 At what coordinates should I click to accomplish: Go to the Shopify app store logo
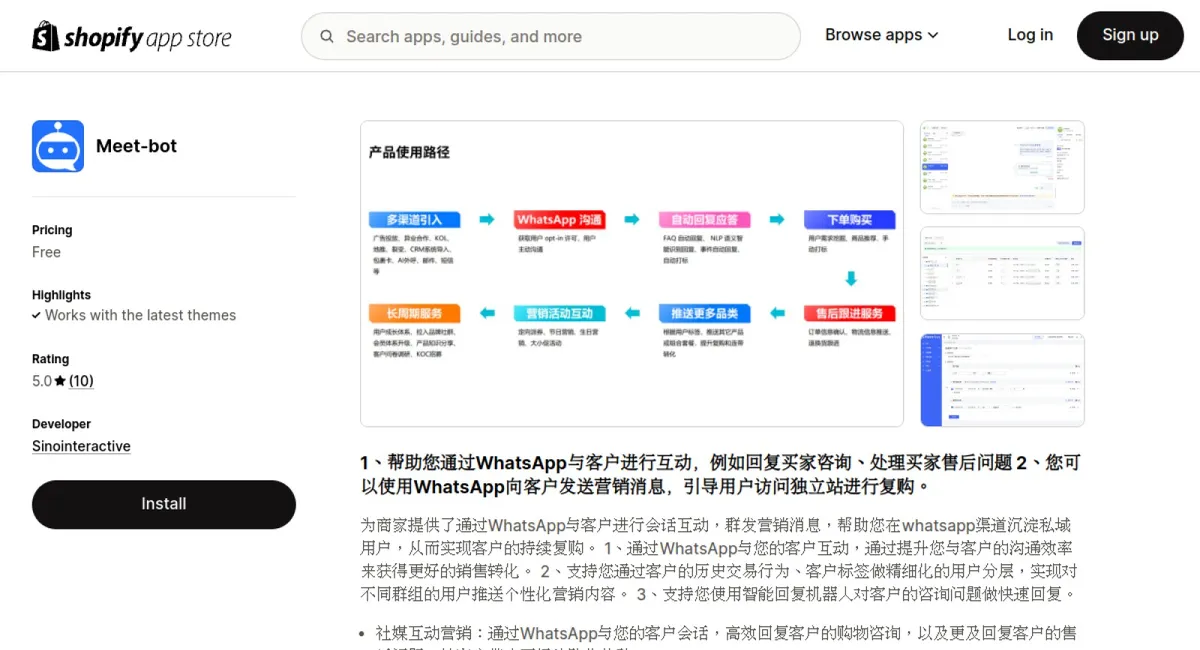coord(132,37)
